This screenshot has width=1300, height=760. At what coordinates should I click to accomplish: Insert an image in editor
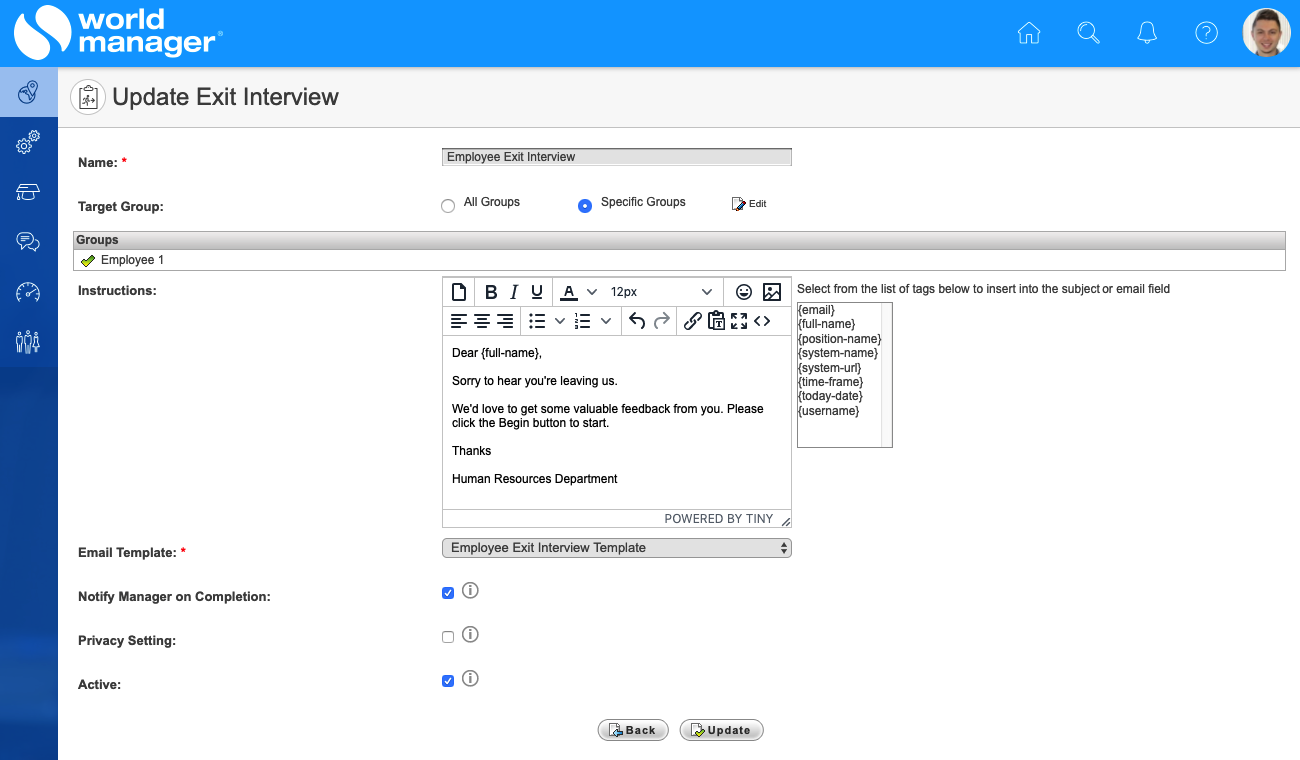click(x=772, y=292)
